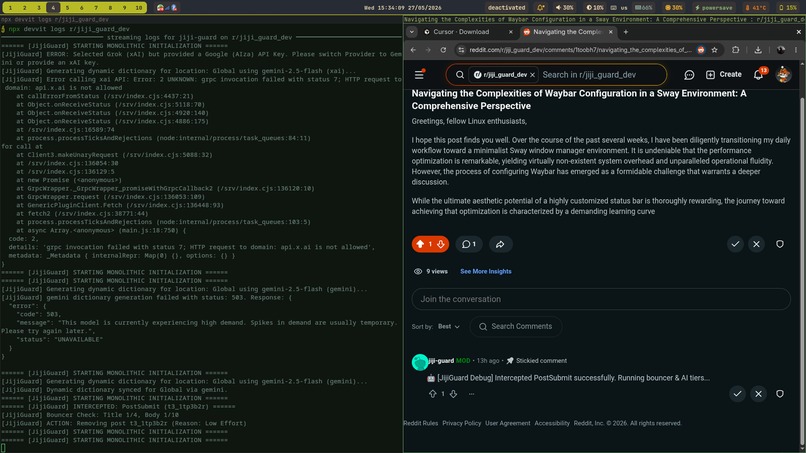Click See More Insights link
Viewport: 806px width, 453px height.
pos(485,271)
